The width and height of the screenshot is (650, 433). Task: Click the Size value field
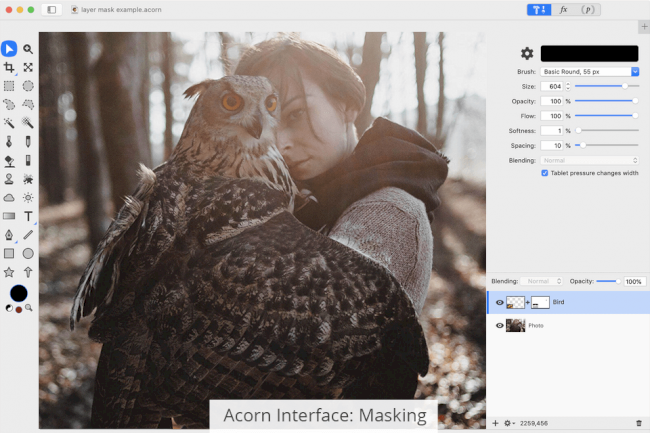coord(552,86)
